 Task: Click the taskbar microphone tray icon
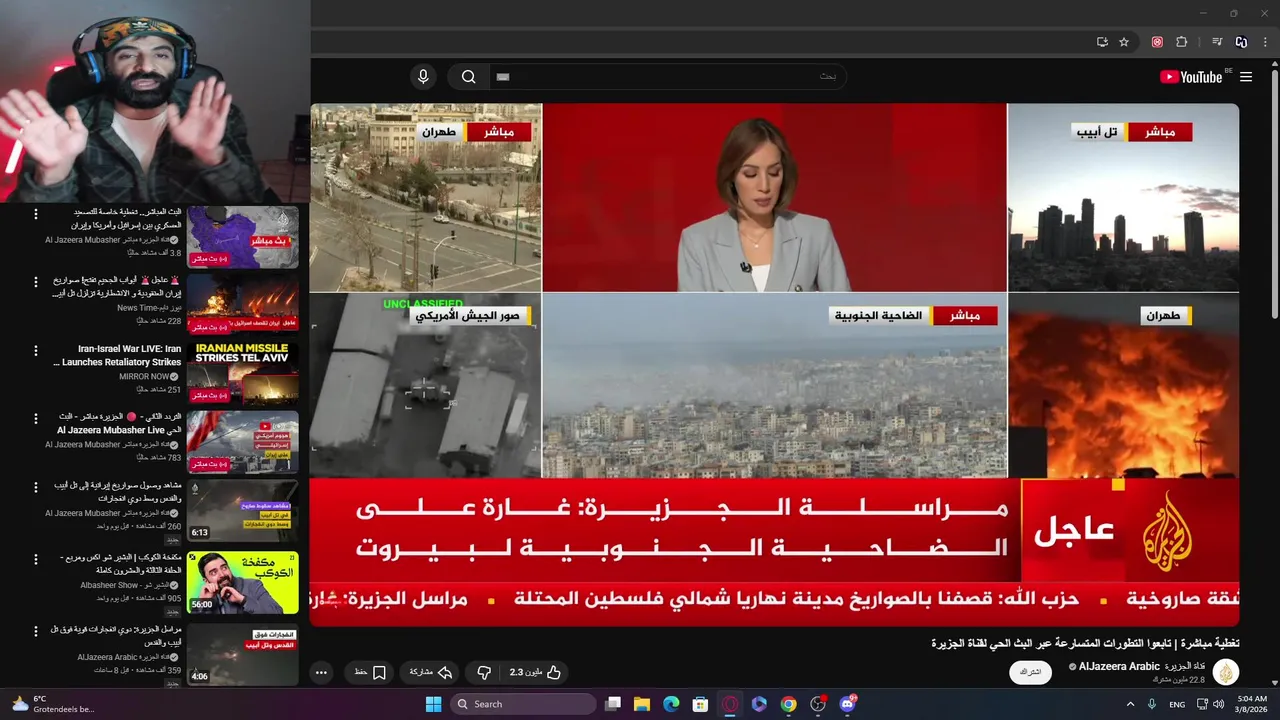coord(1153,704)
